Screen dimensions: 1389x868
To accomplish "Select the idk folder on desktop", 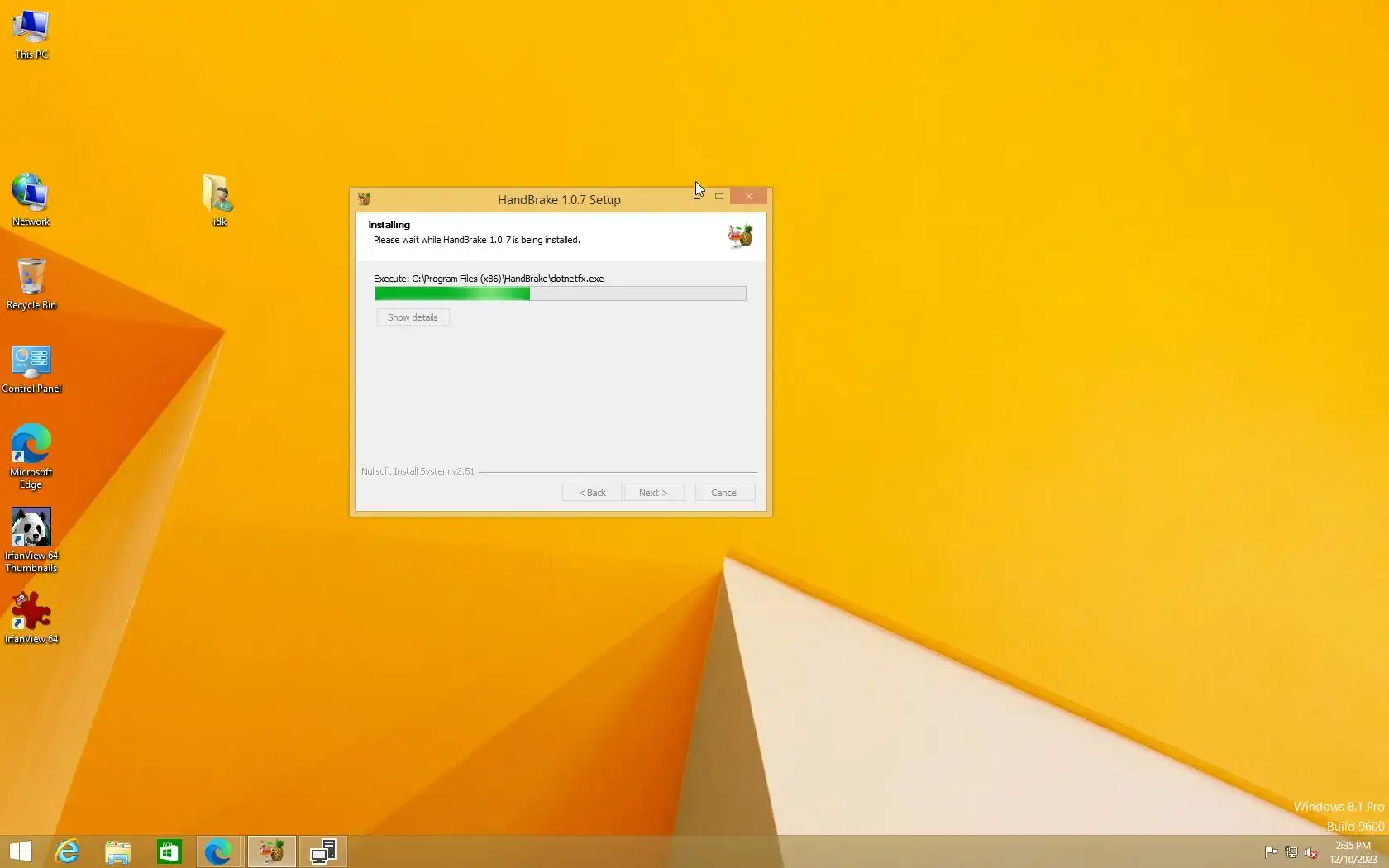I will pos(219,200).
